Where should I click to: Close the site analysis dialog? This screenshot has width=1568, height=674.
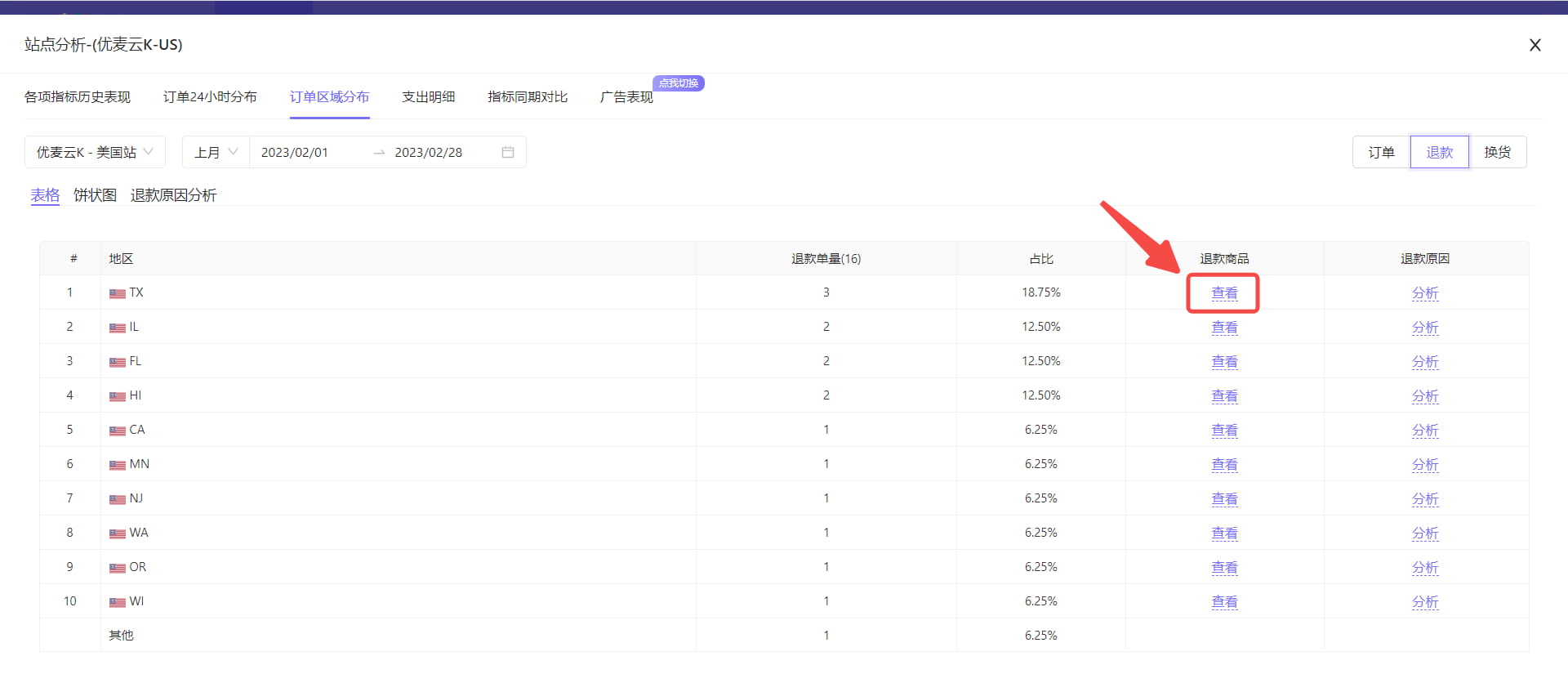1535,45
